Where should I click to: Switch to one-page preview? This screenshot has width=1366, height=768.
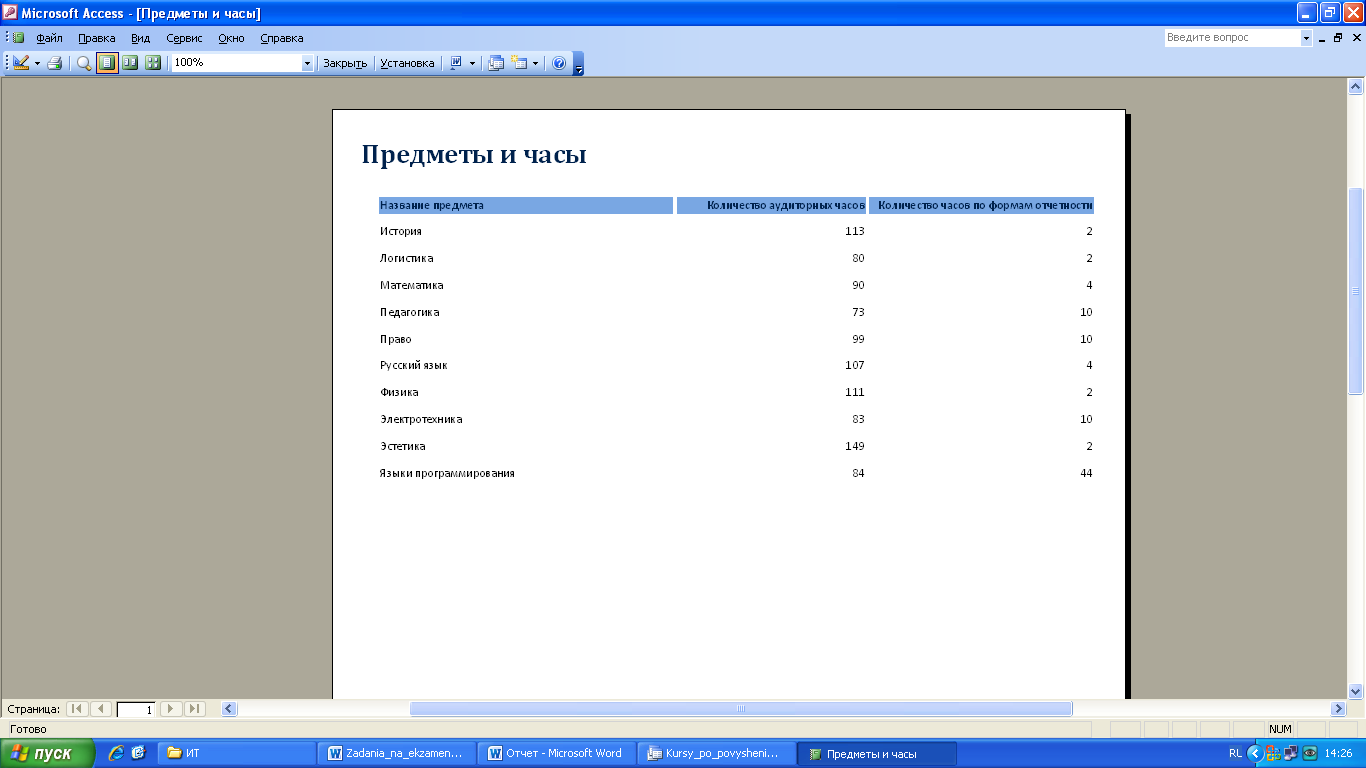(x=107, y=63)
